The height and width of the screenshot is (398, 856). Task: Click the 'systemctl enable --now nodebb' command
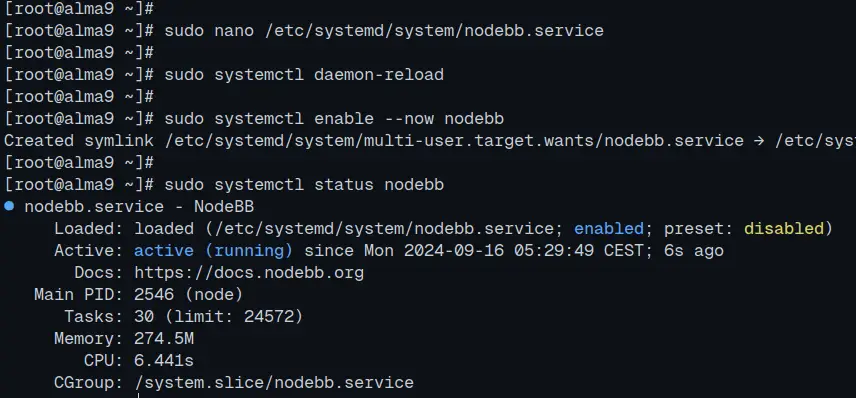(359, 118)
